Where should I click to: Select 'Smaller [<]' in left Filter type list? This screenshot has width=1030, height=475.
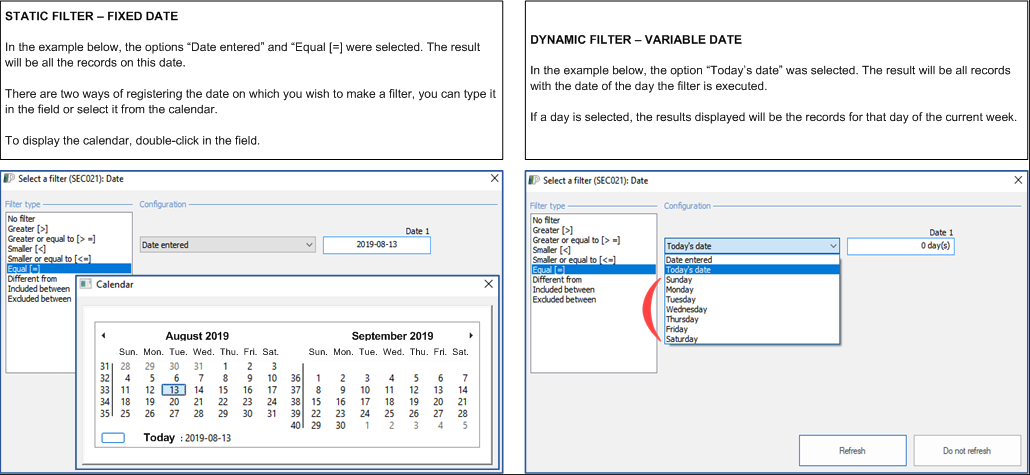27,248
